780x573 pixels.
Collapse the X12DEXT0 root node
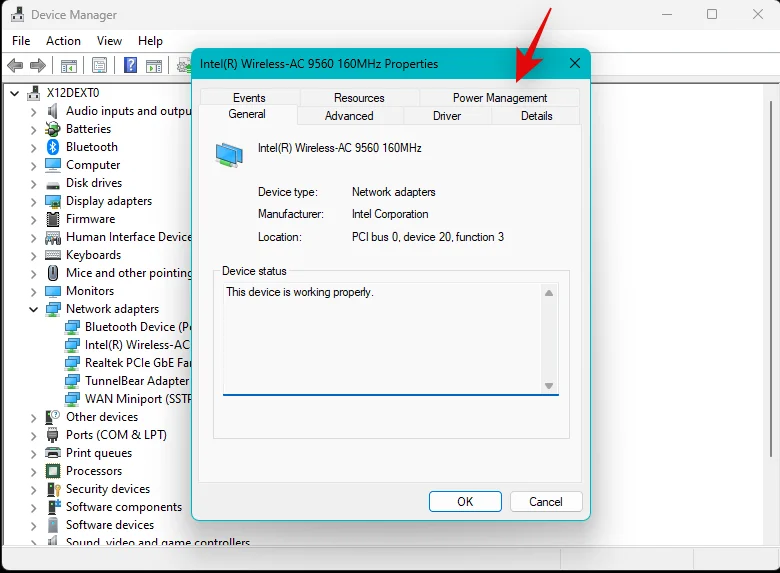14,93
